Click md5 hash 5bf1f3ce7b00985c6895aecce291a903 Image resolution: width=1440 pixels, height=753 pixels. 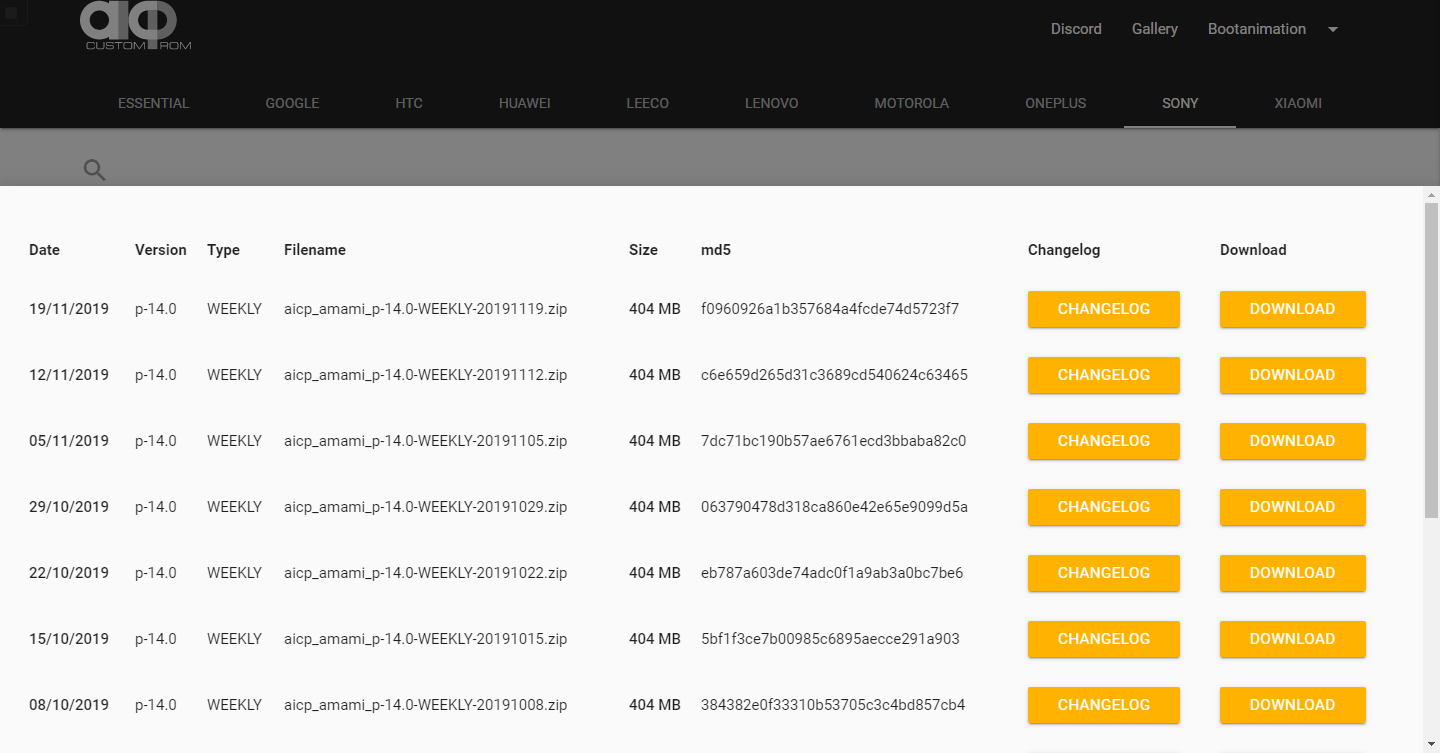830,639
